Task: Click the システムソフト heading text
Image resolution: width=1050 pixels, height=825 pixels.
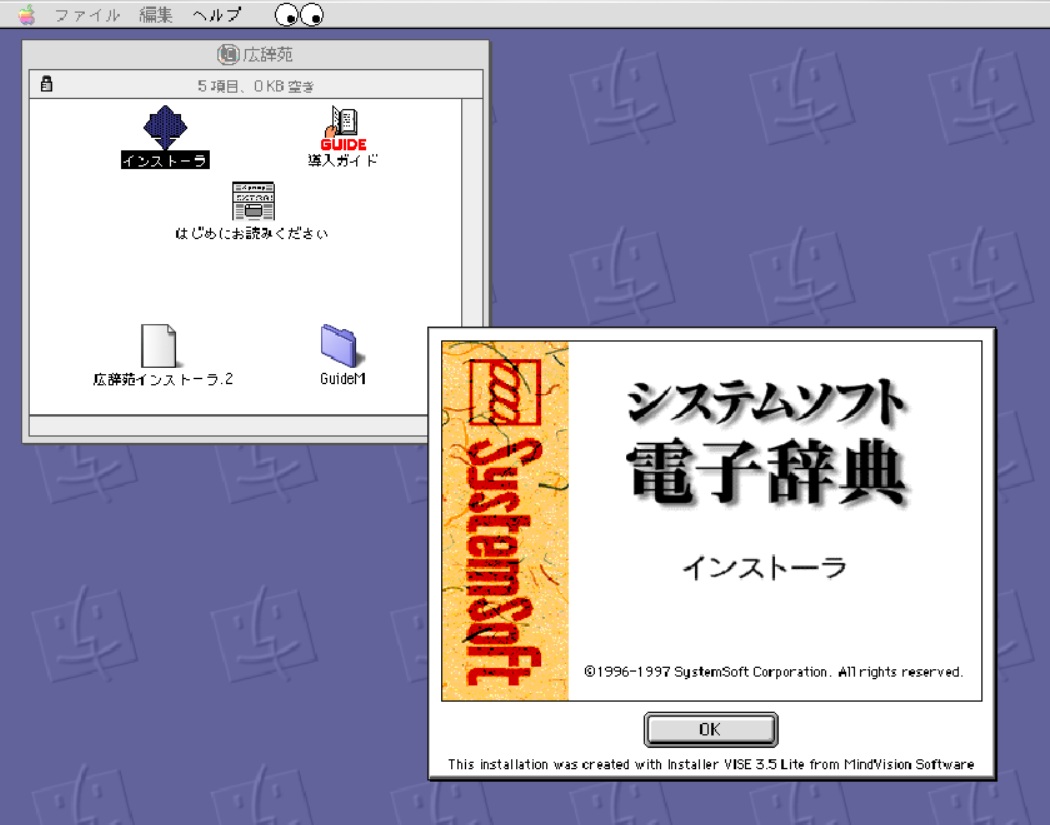Action: click(765, 403)
